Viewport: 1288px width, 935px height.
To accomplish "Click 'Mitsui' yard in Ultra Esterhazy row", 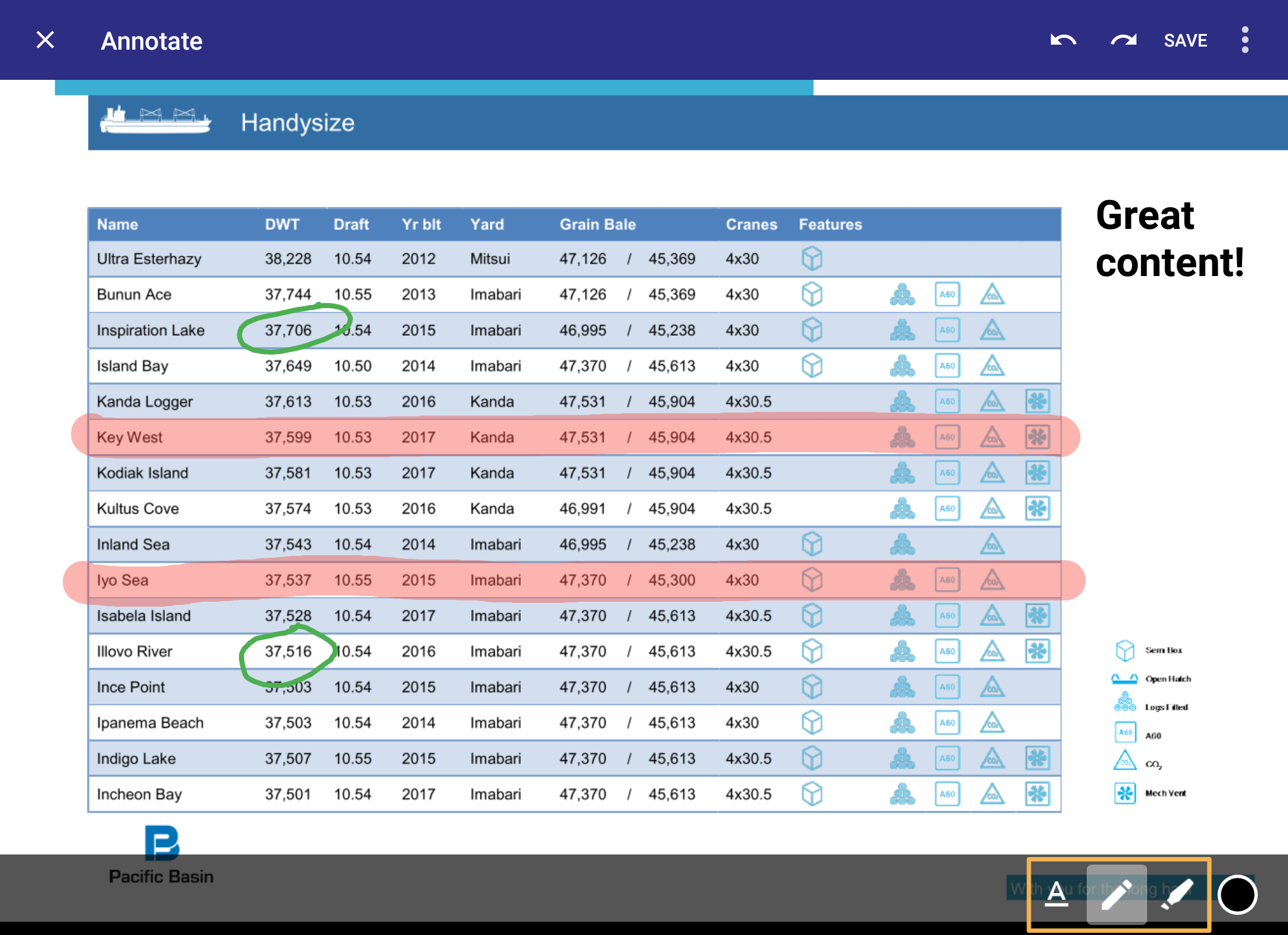I will click(x=490, y=258).
